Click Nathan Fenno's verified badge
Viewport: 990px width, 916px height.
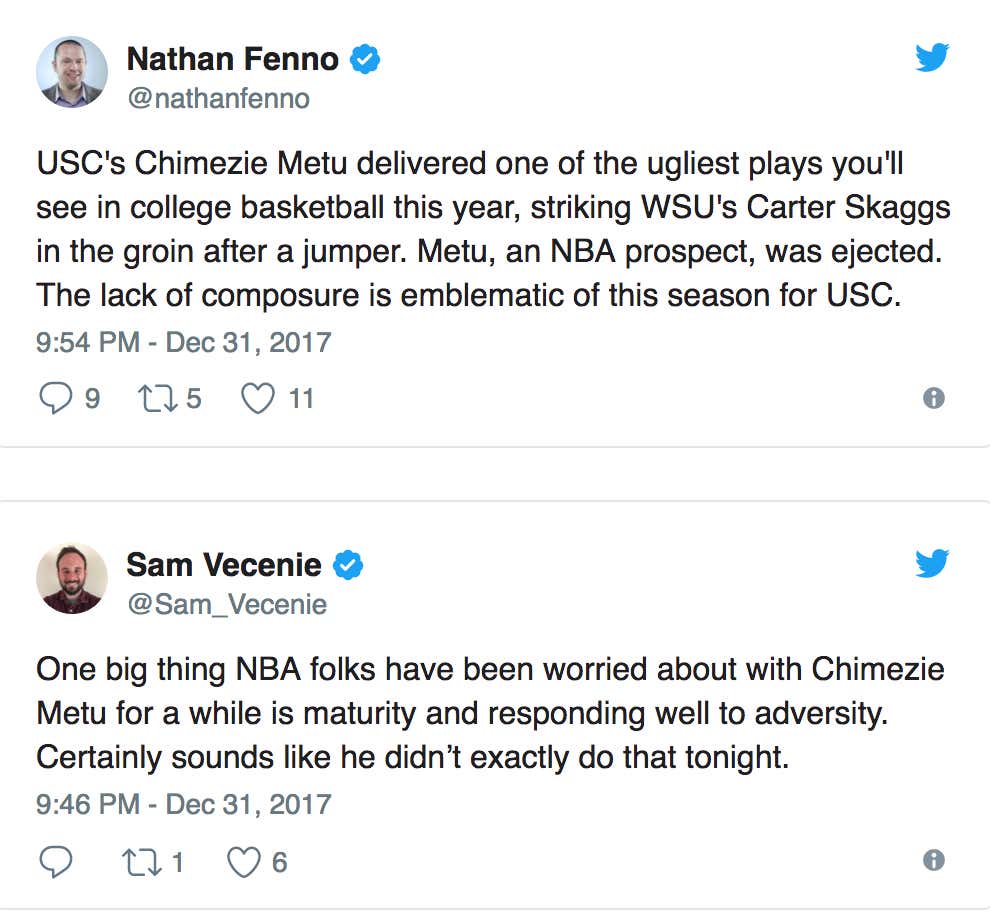click(365, 60)
